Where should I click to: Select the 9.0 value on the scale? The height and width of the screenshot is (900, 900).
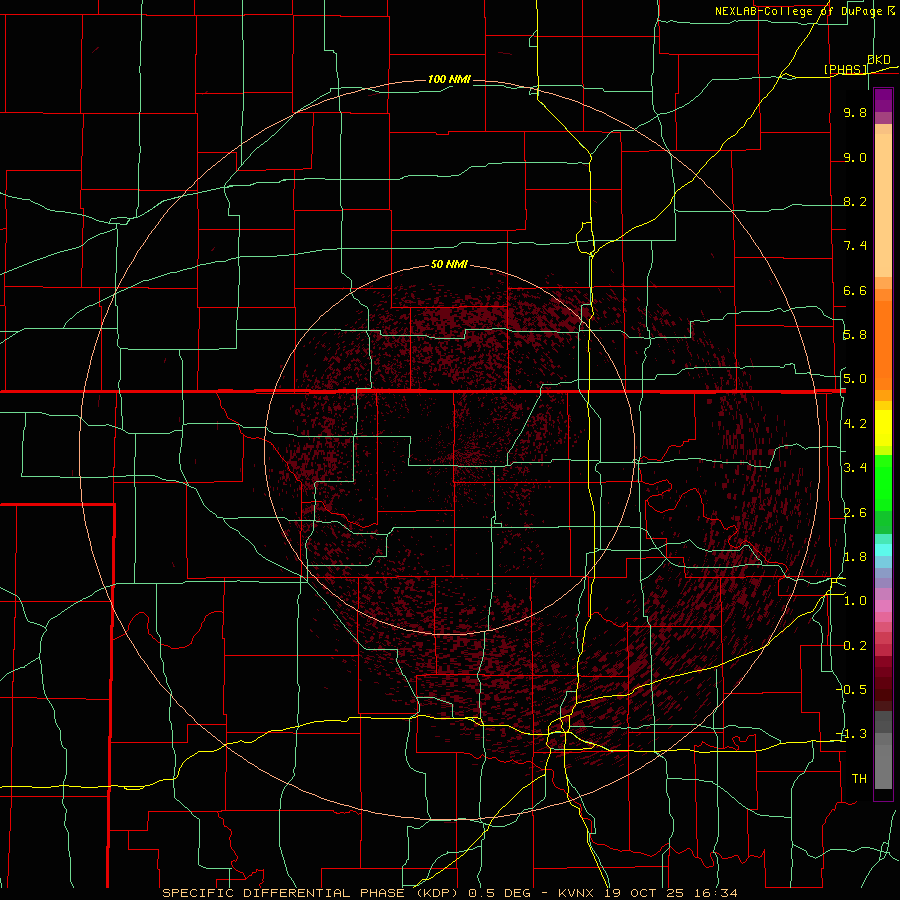855,157
